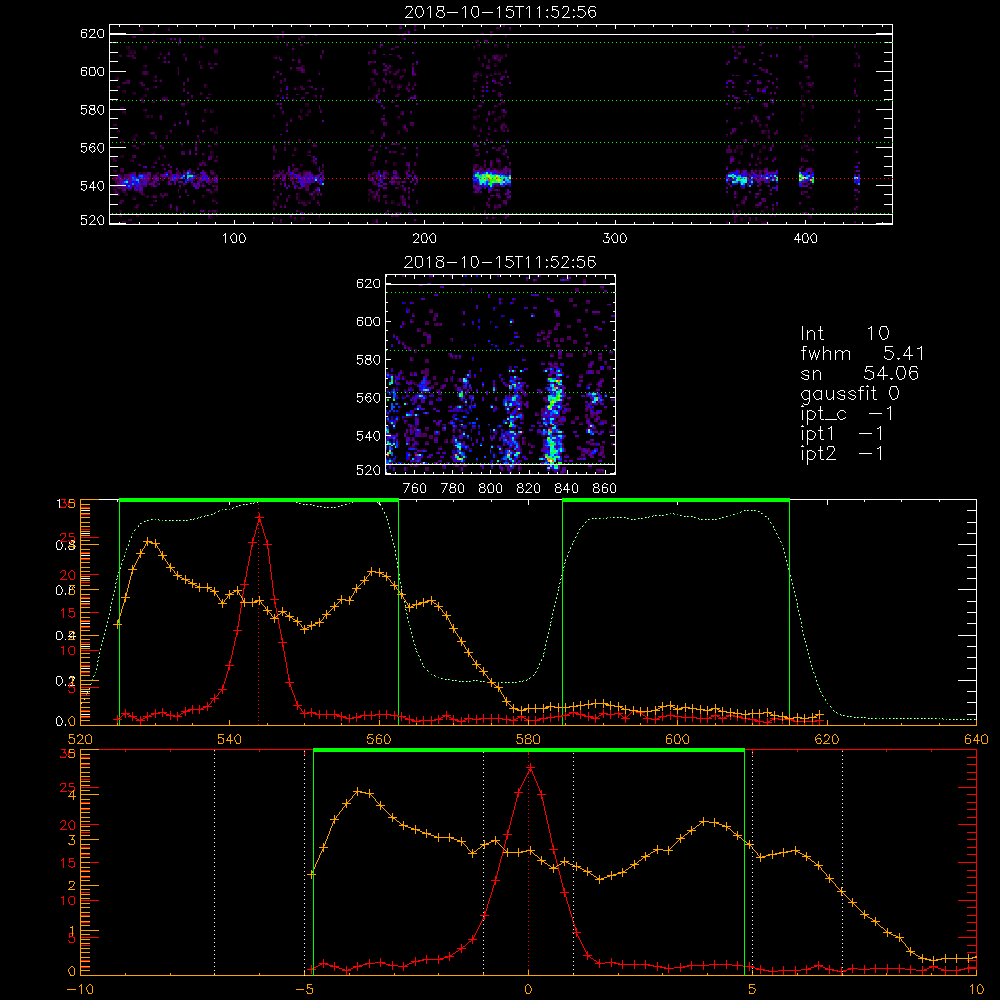Image resolution: width=1000 pixels, height=1000 pixels.
Task: Click x-axis tick 600 below the wavelength profile plot
Action: pyautogui.click(x=677, y=739)
